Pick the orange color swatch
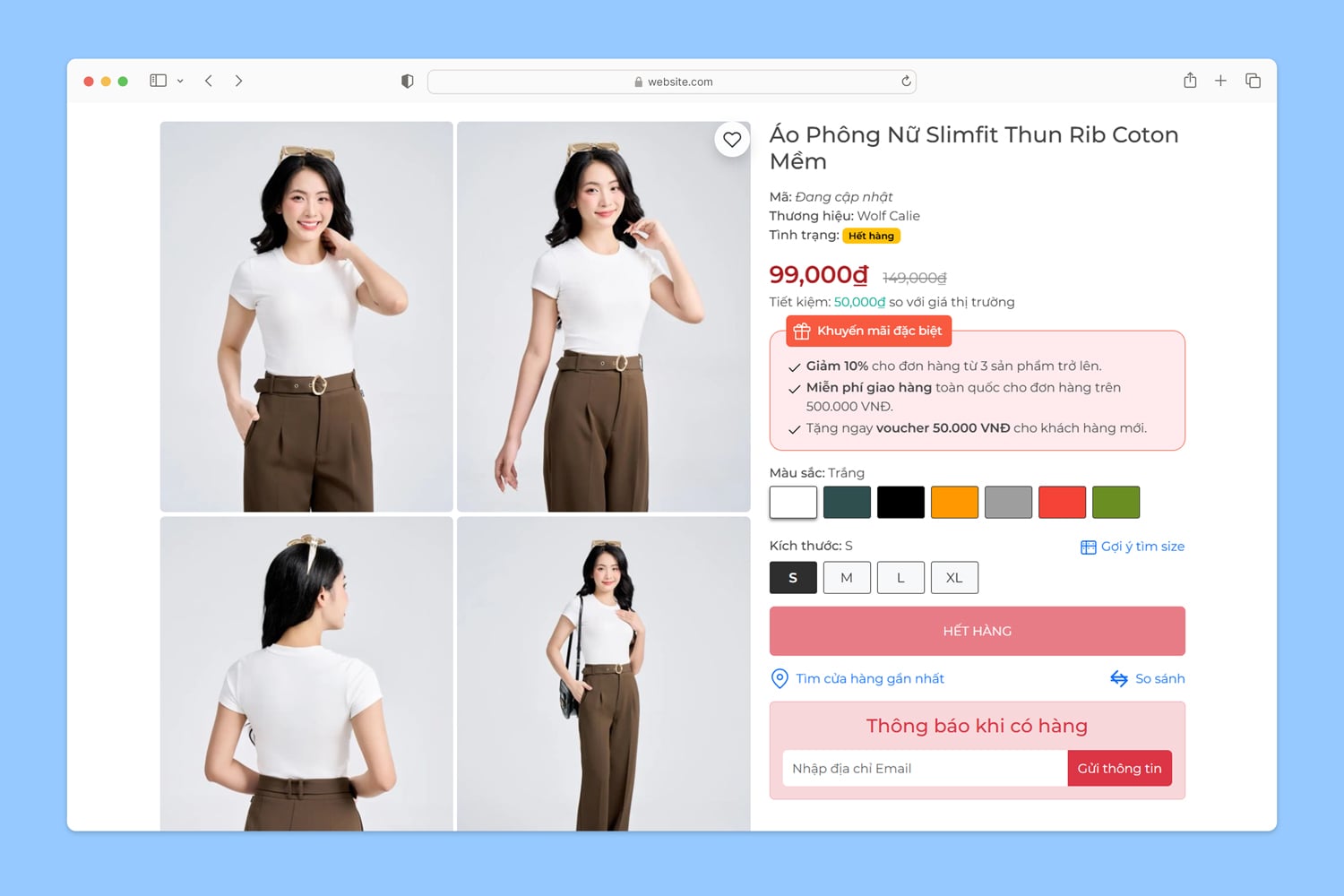The height and width of the screenshot is (896, 1344). point(954,503)
